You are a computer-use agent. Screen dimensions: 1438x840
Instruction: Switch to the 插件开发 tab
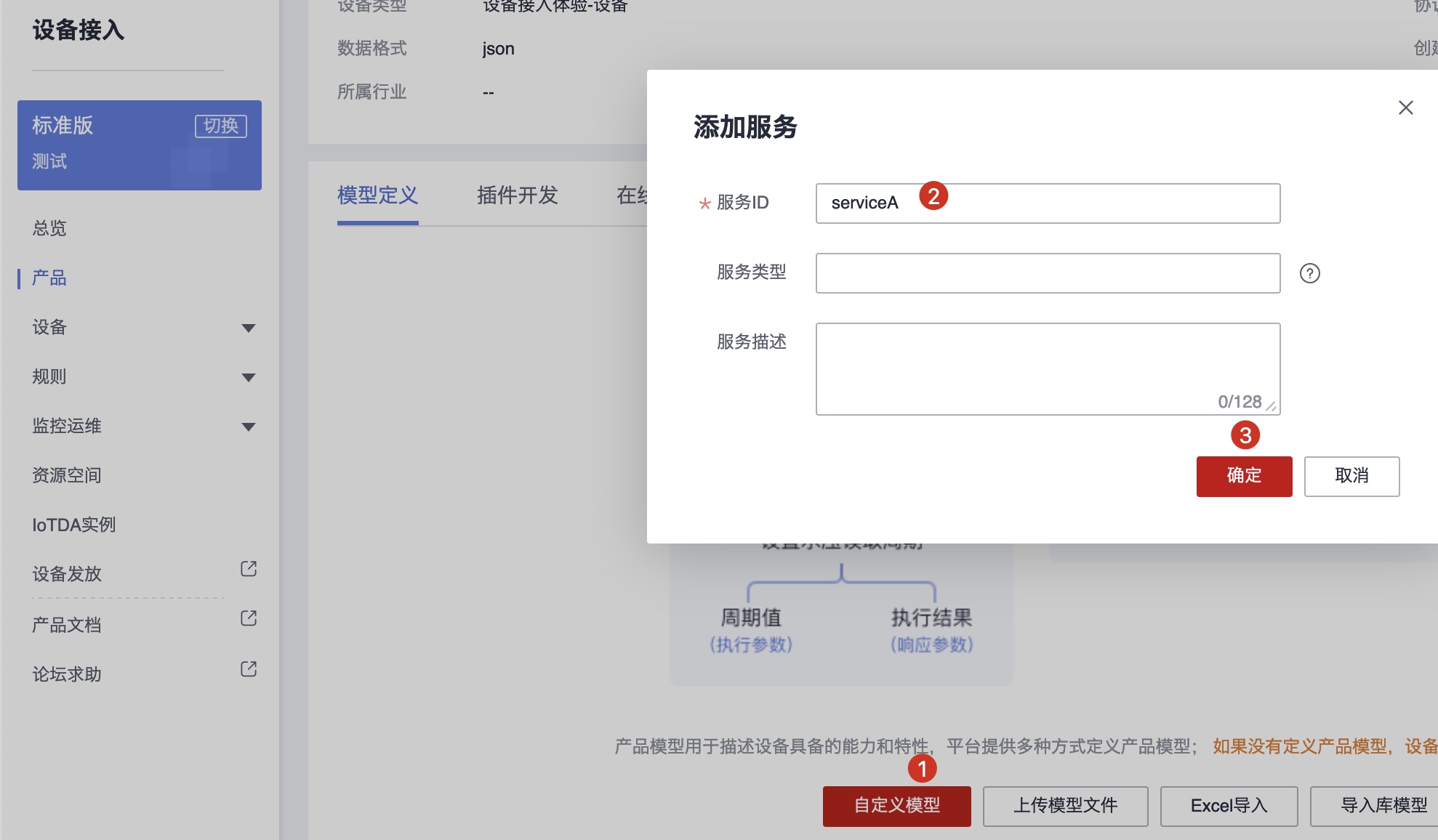pos(517,195)
